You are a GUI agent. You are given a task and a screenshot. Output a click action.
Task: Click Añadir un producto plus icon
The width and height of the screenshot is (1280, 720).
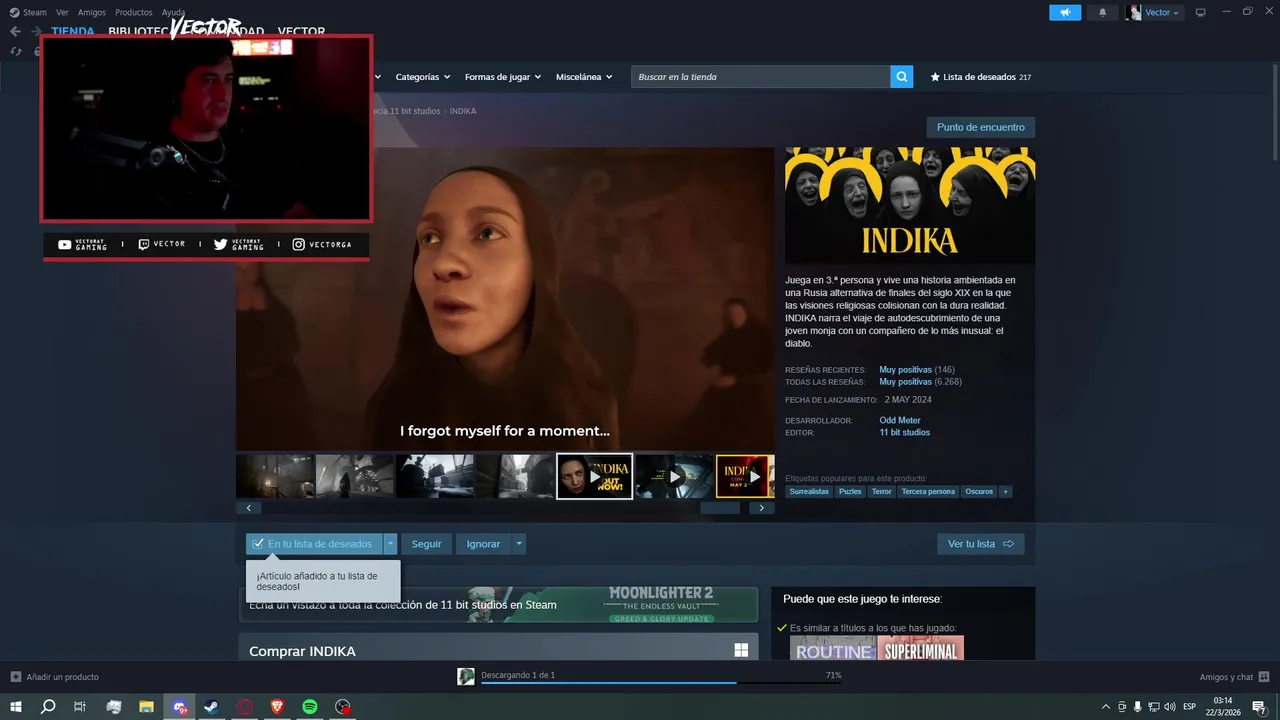pyautogui.click(x=15, y=677)
